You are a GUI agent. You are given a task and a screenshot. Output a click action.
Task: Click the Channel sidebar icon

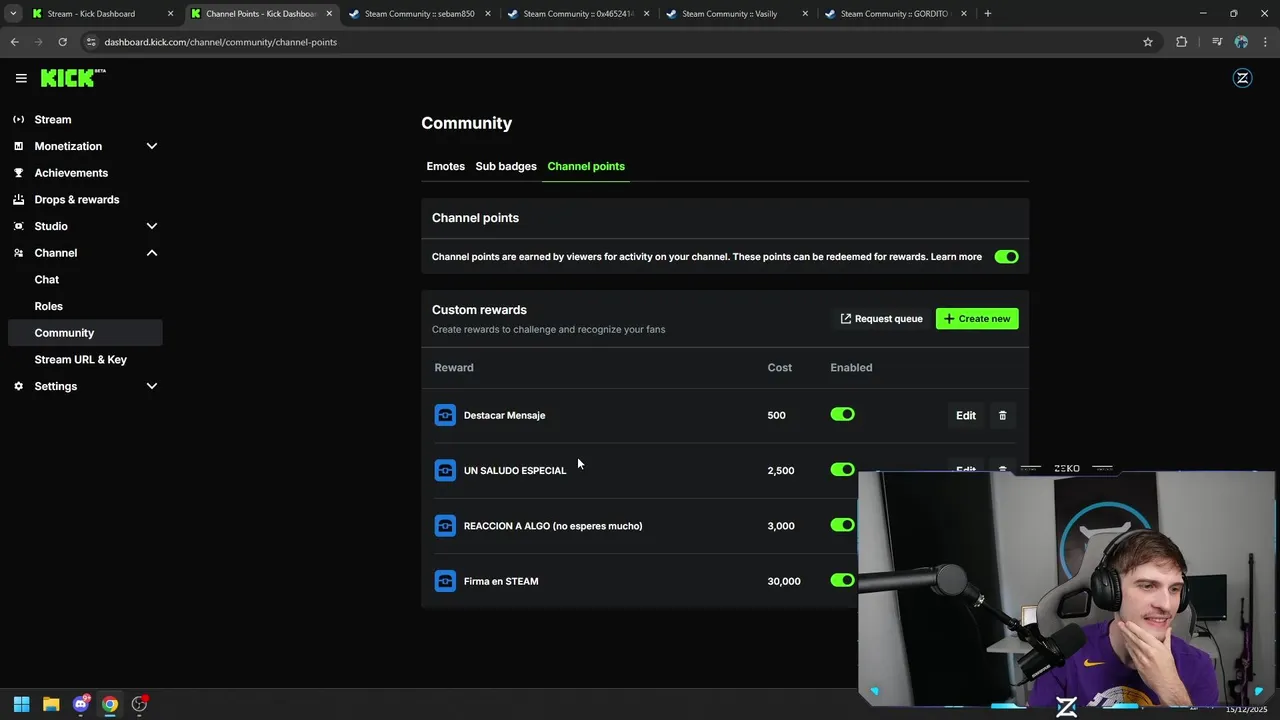click(x=18, y=253)
